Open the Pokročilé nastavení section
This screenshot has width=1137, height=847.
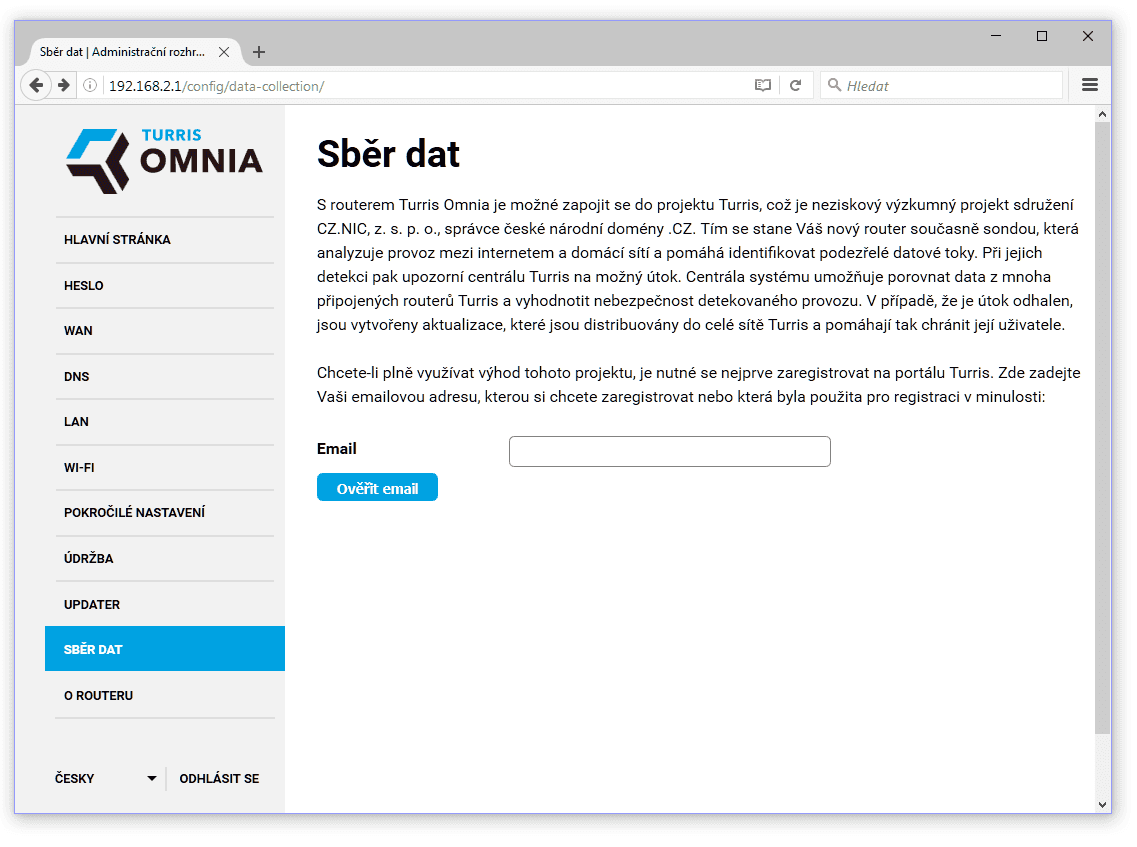134,513
